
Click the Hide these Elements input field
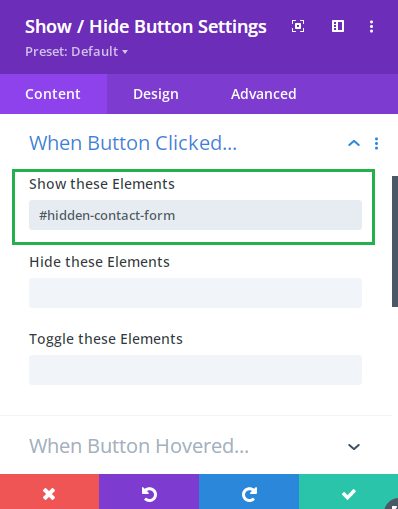coord(195,293)
